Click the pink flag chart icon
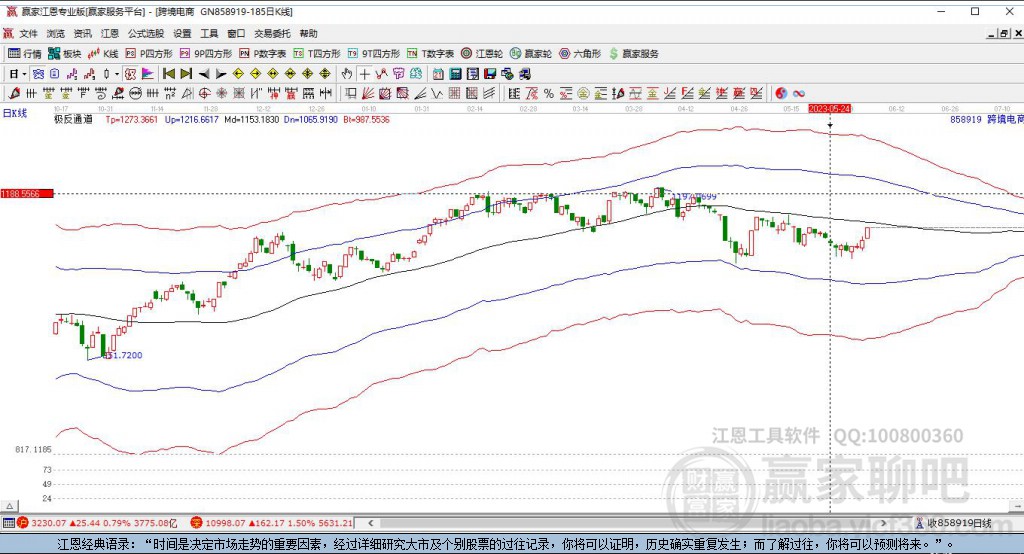 pyautogui.click(x=148, y=74)
